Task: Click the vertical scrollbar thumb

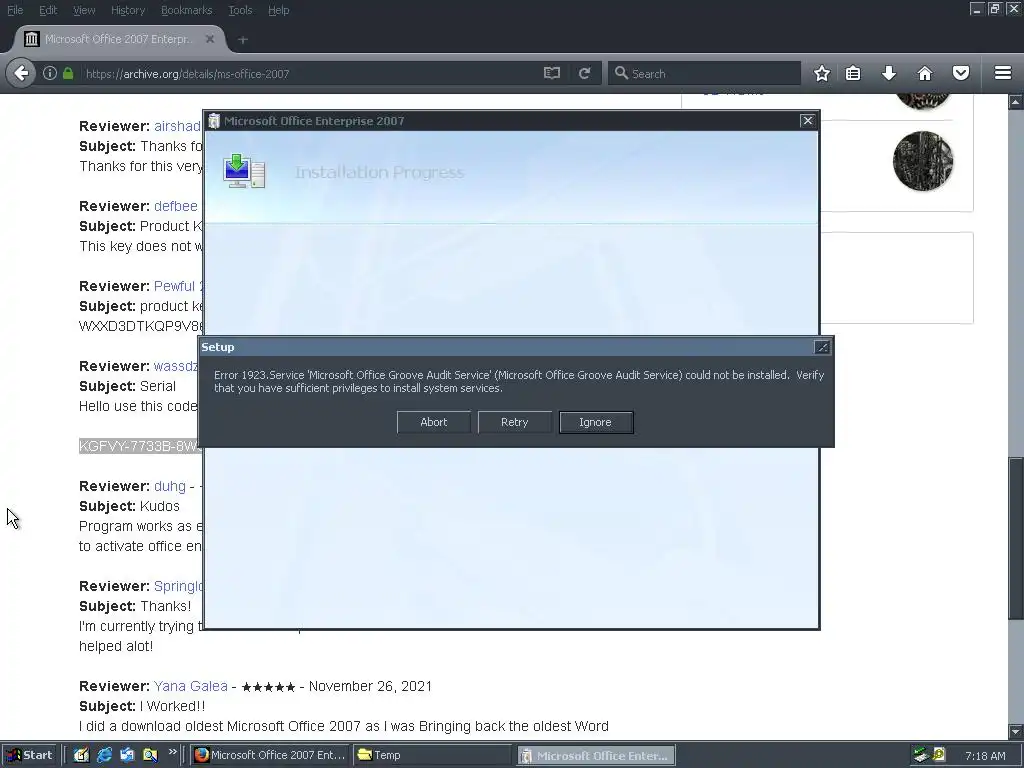Action: click(x=1016, y=539)
